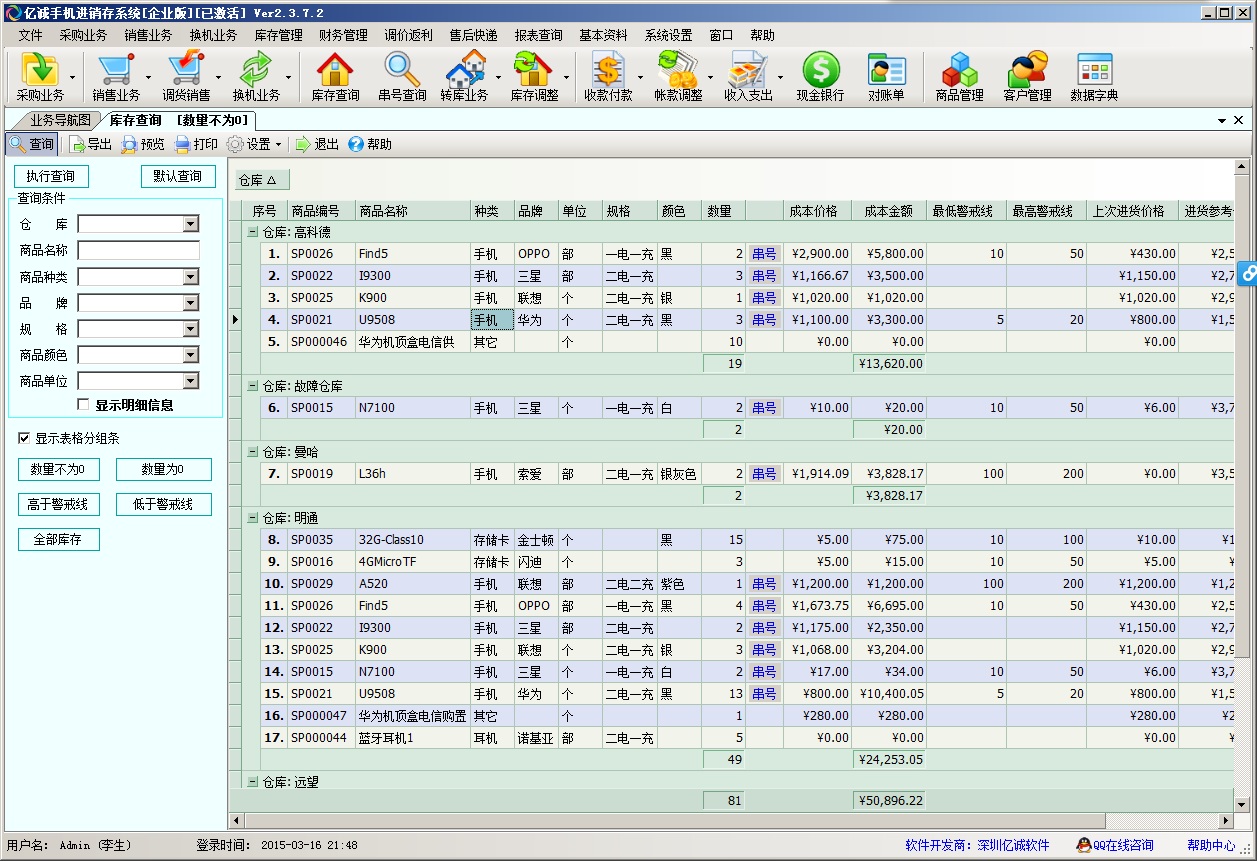Screen dimensions: 1257x861
Task: Click the horizontal scrollbar left arrow
Action: tap(237, 820)
